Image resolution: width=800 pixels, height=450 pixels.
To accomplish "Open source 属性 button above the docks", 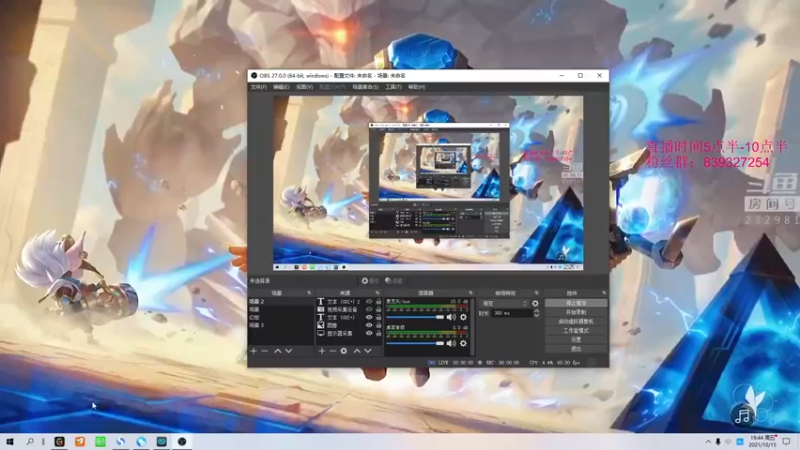I will pyautogui.click(x=370, y=281).
